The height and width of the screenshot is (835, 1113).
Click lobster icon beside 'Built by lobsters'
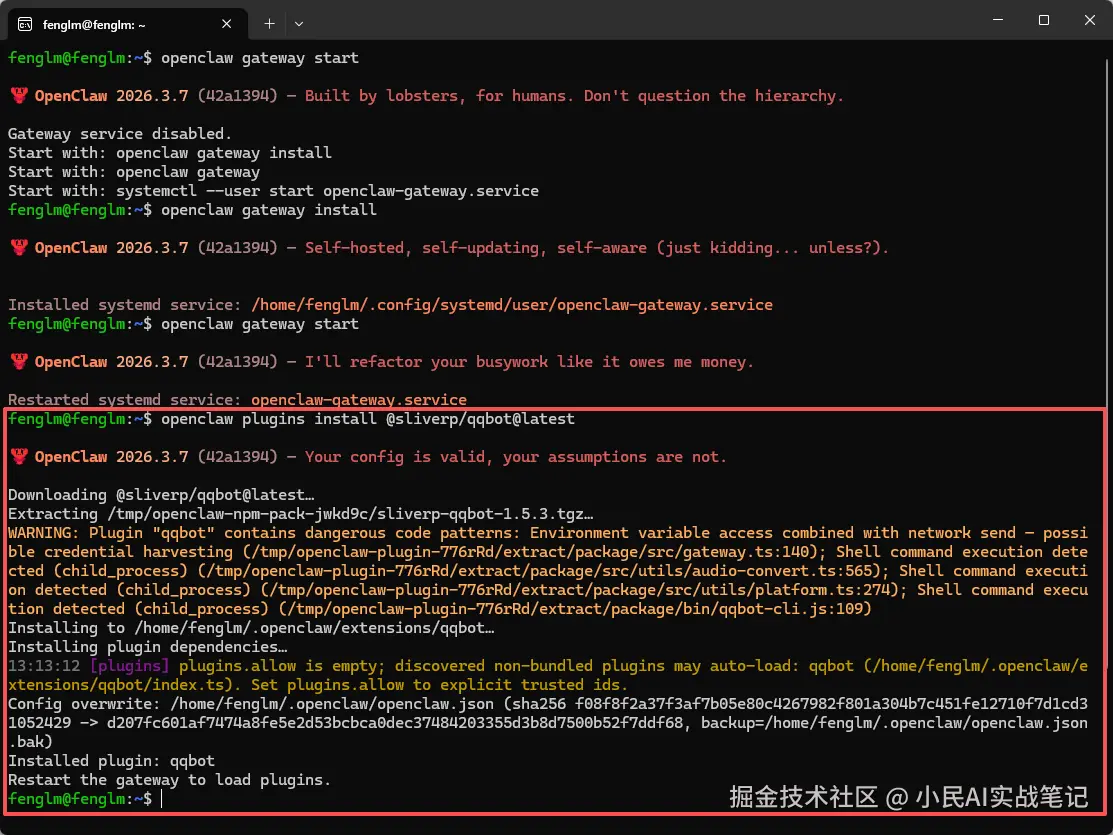pyautogui.click(x=19, y=95)
